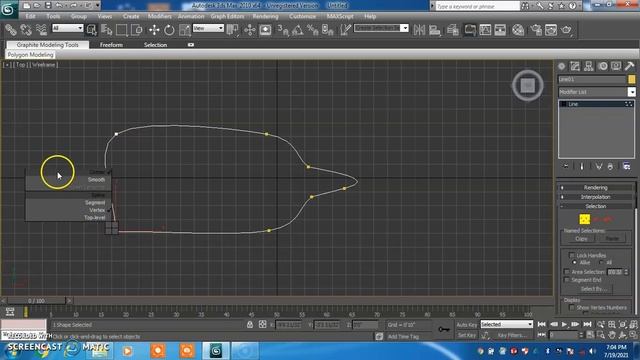Image resolution: width=640 pixels, height=360 pixels.
Task: Click the object color swatch beside Line01
Action: click(632, 79)
